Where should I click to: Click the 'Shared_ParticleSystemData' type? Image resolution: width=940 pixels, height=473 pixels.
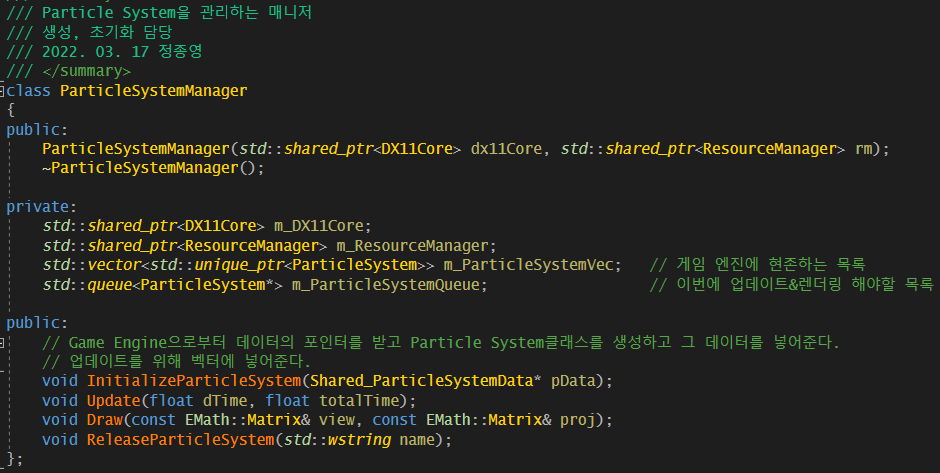click(x=421, y=381)
